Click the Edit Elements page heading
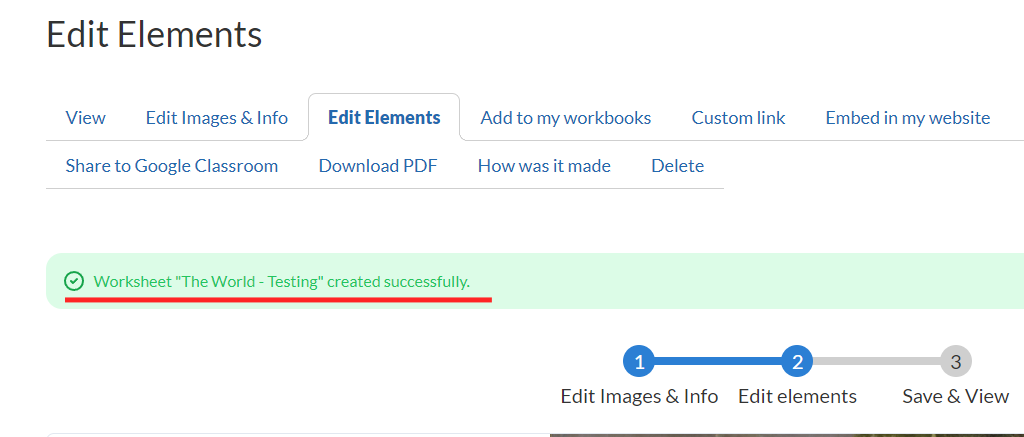 [154, 34]
